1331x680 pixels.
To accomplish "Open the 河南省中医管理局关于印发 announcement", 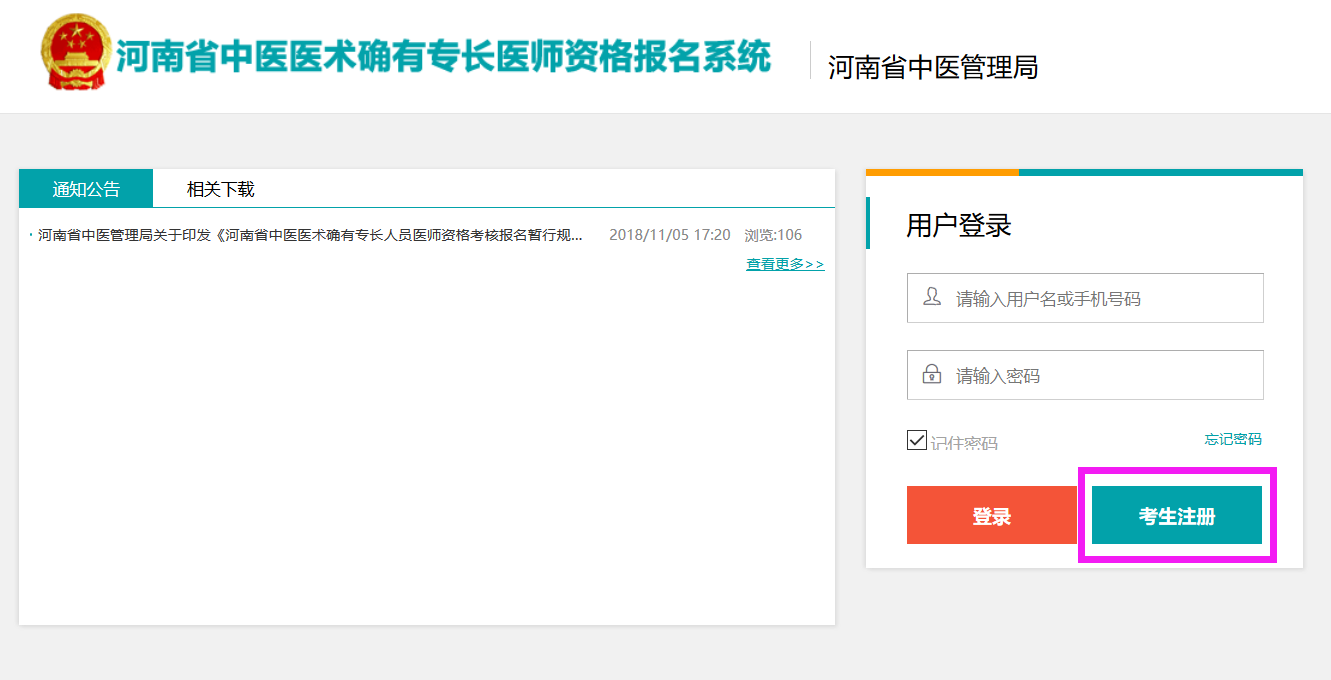I will 310,235.
